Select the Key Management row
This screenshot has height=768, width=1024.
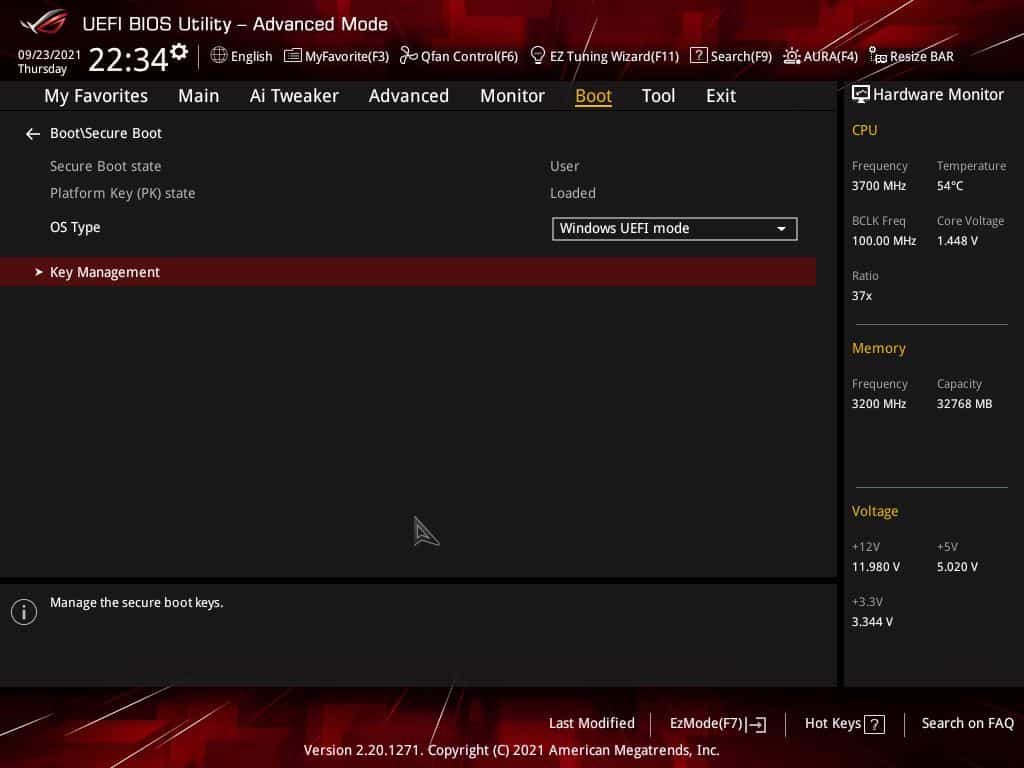pyautogui.click(x=408, y=272)
